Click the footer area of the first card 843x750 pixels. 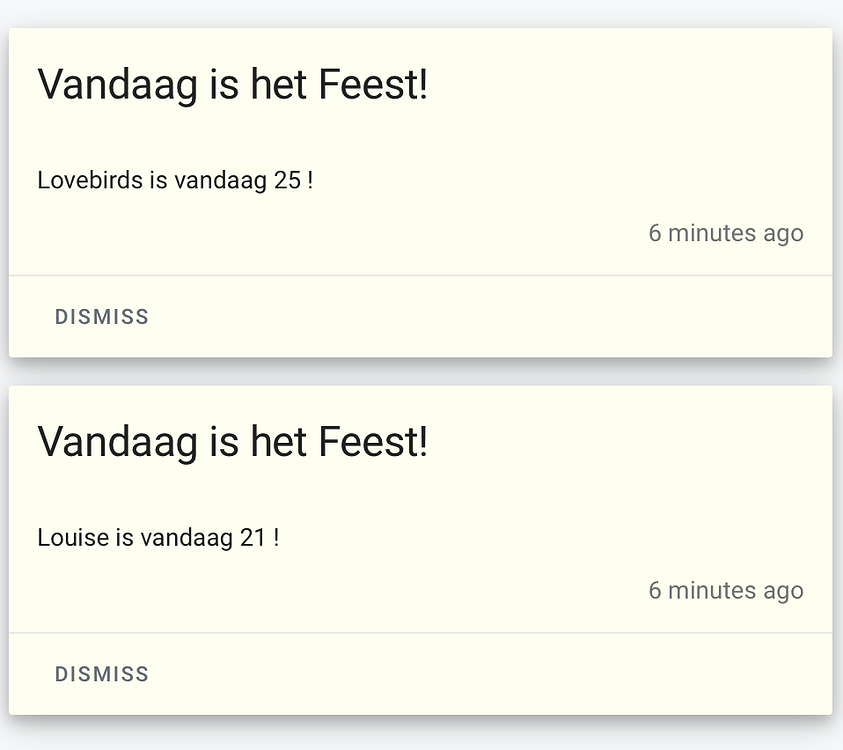420,316
